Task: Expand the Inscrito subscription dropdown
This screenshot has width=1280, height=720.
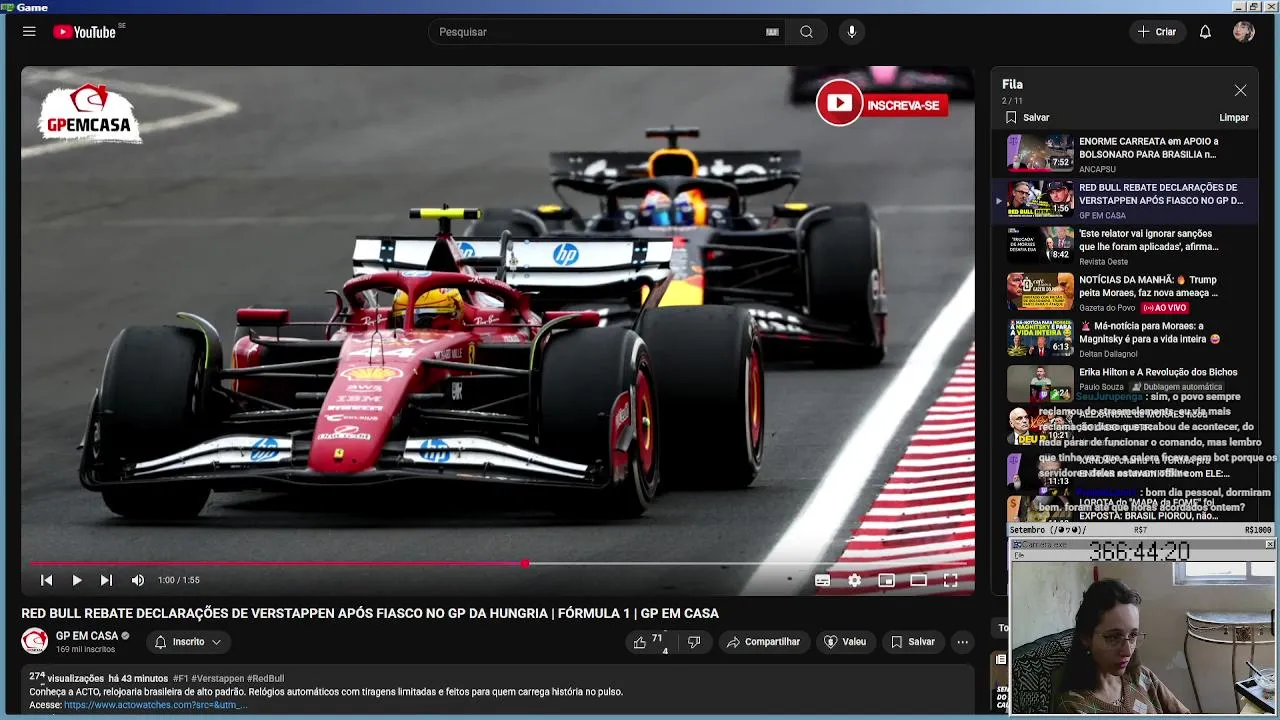Action: pos(188,642)
